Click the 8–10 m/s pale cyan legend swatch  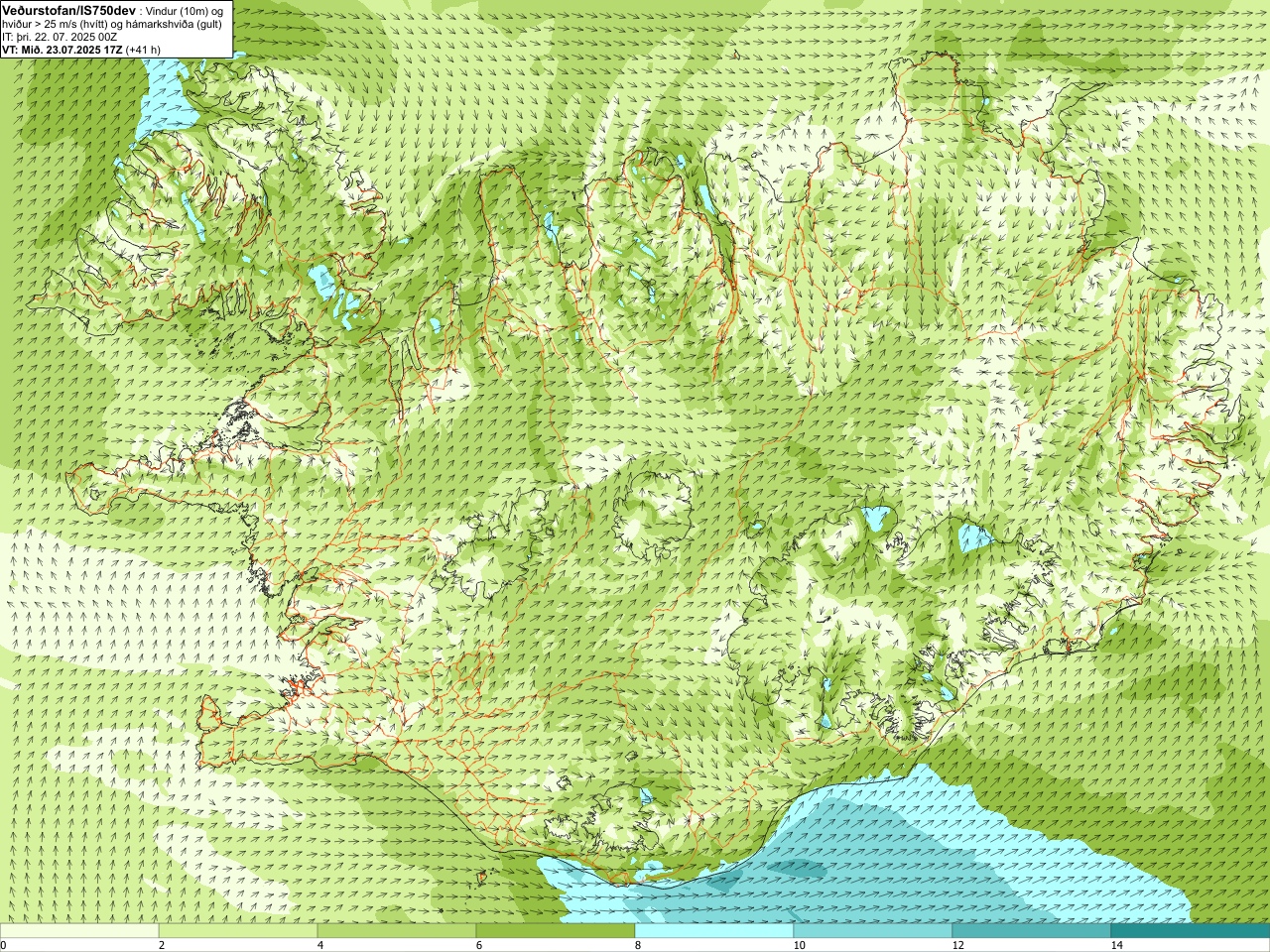click(x=714, y=931)
